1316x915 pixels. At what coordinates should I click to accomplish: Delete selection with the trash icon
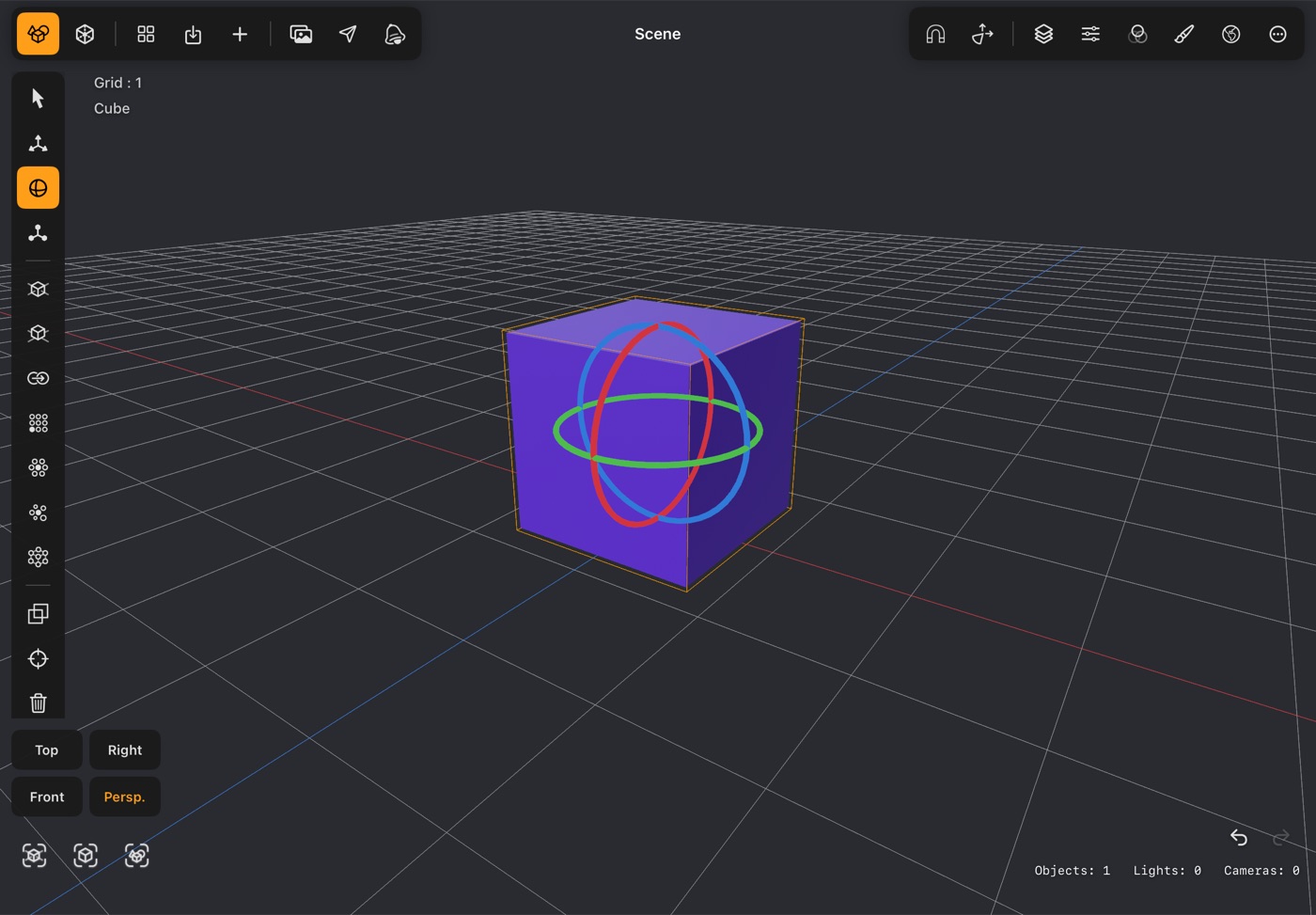click(x=38, y=703)
